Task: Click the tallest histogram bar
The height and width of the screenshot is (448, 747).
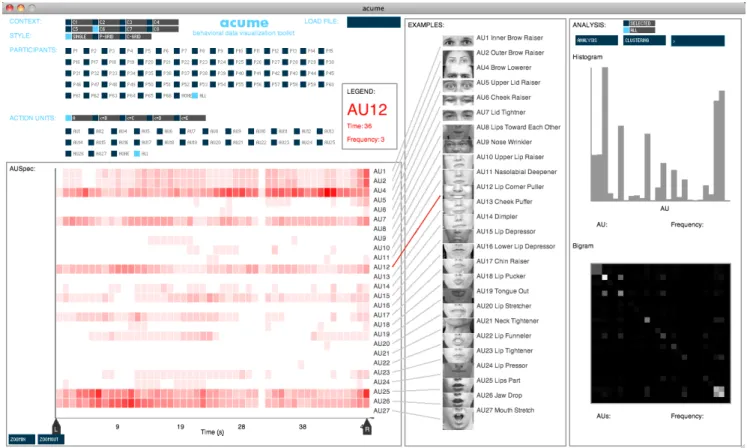Action: (605, 134)
